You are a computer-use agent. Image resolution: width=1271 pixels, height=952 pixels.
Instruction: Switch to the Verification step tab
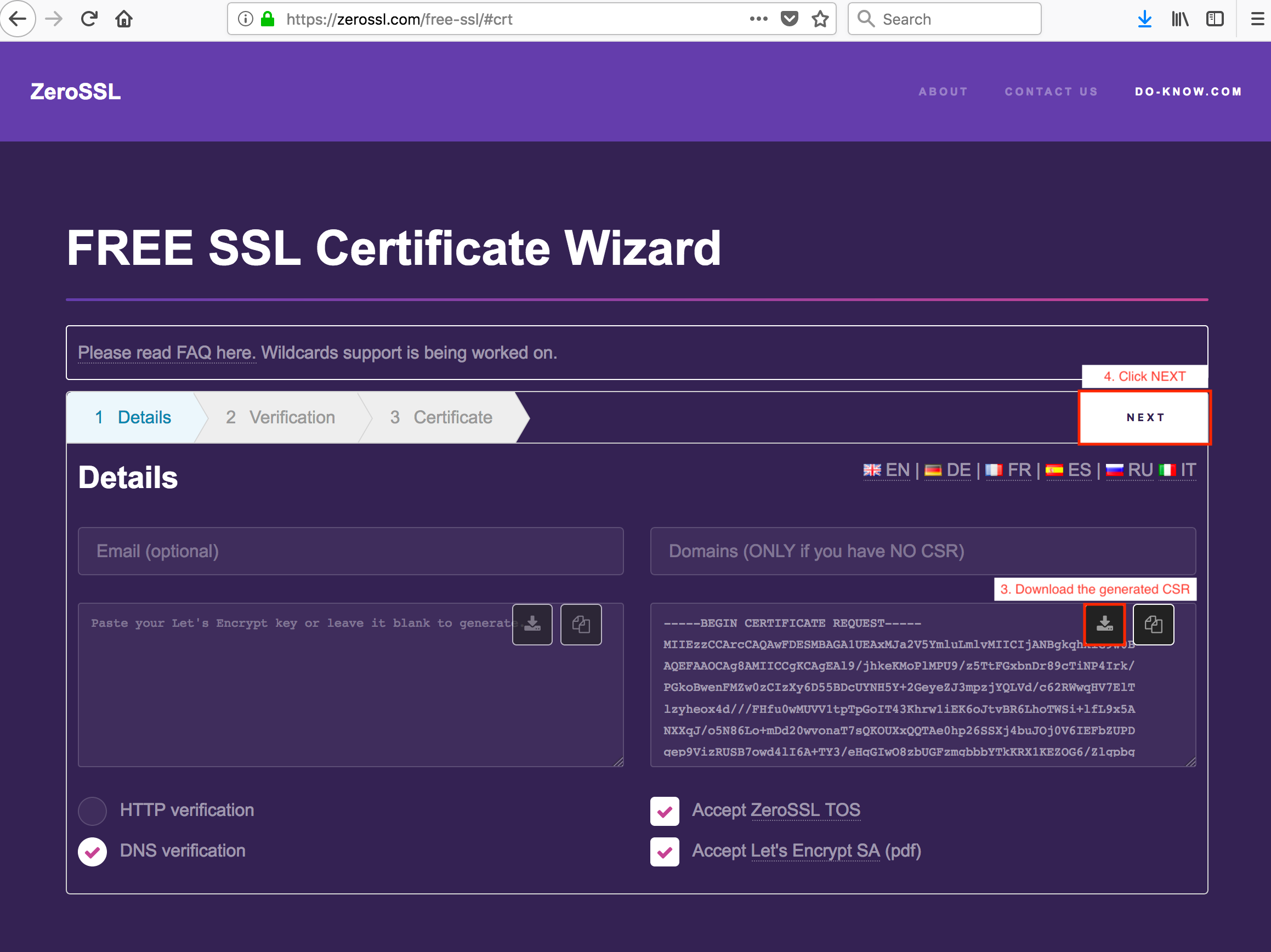[x=281, y=417]
